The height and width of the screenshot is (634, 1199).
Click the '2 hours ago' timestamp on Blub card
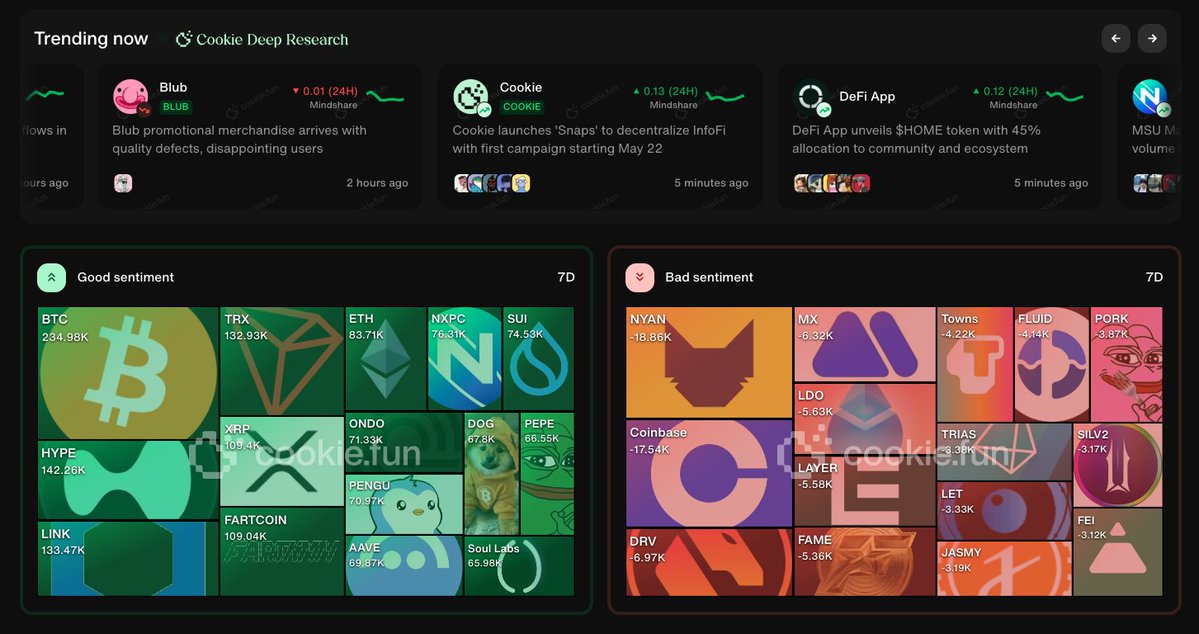coord(377,183)
